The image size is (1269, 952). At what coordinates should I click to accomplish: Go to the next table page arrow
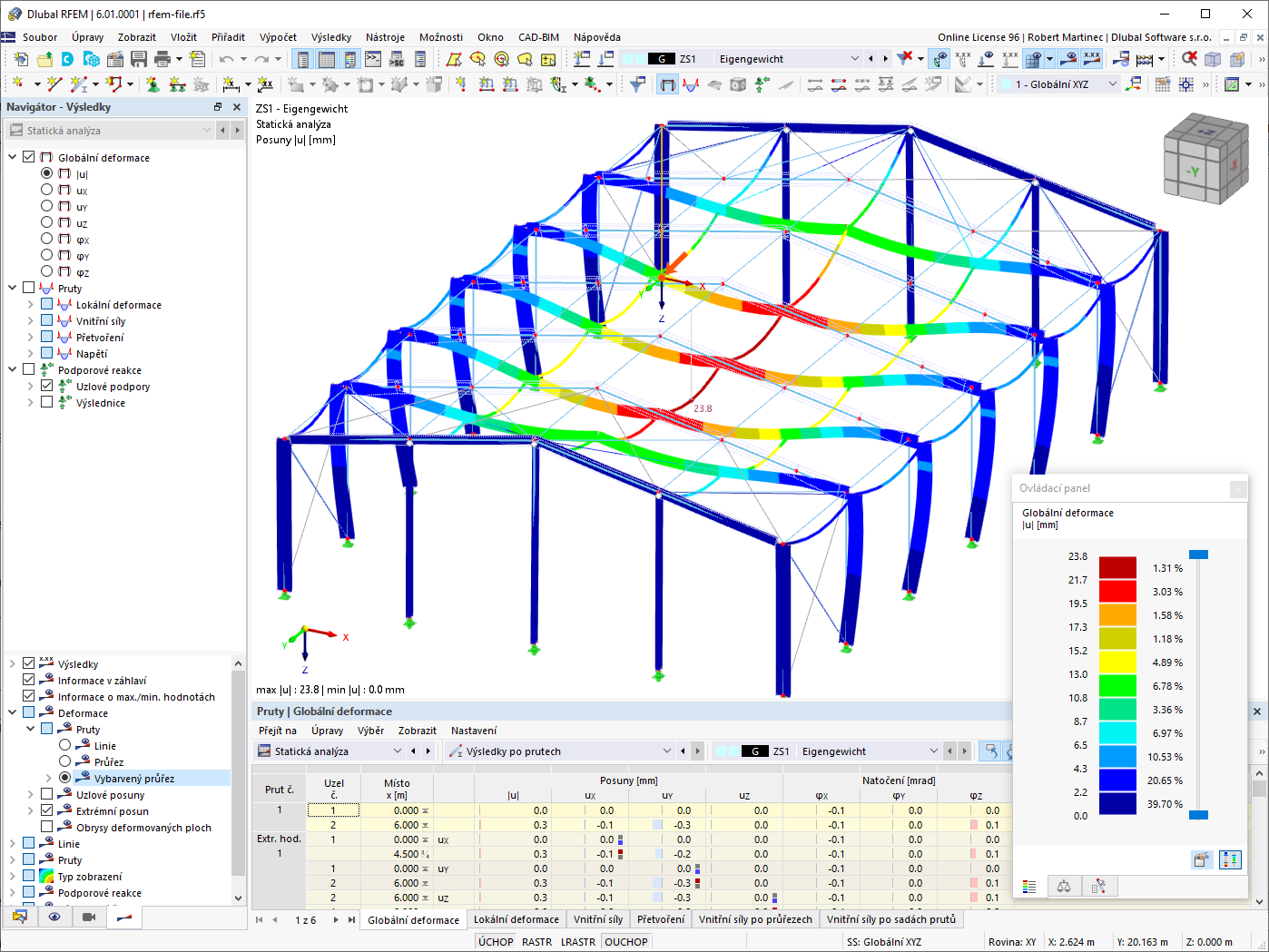(x=336, y=919)
